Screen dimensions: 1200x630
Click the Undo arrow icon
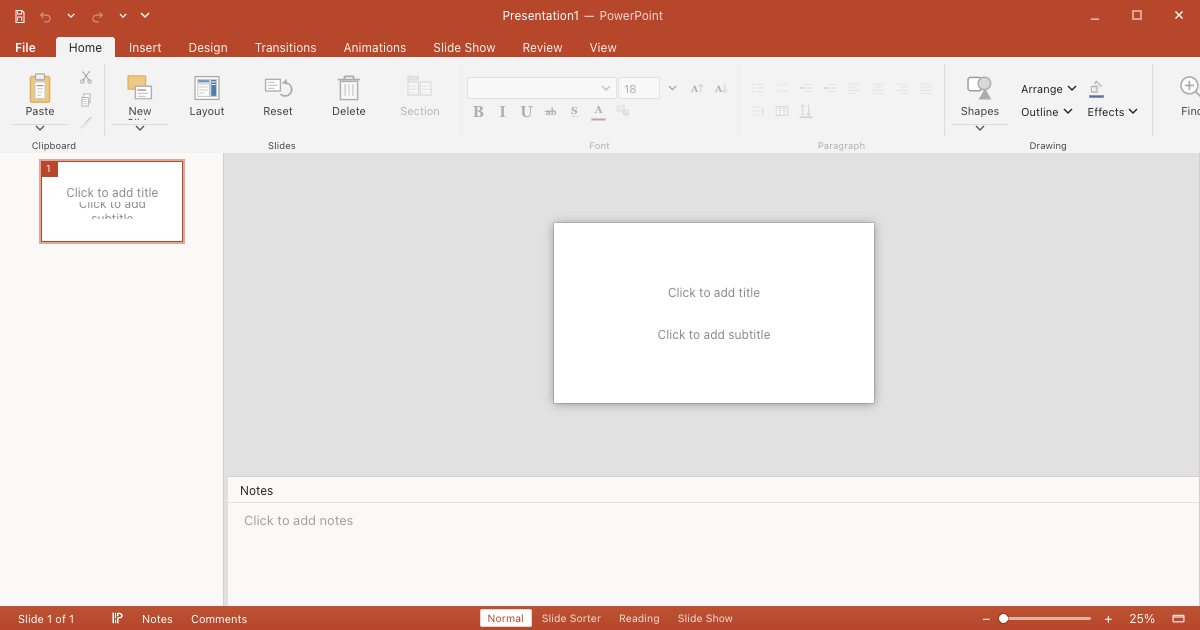point(46,16)
